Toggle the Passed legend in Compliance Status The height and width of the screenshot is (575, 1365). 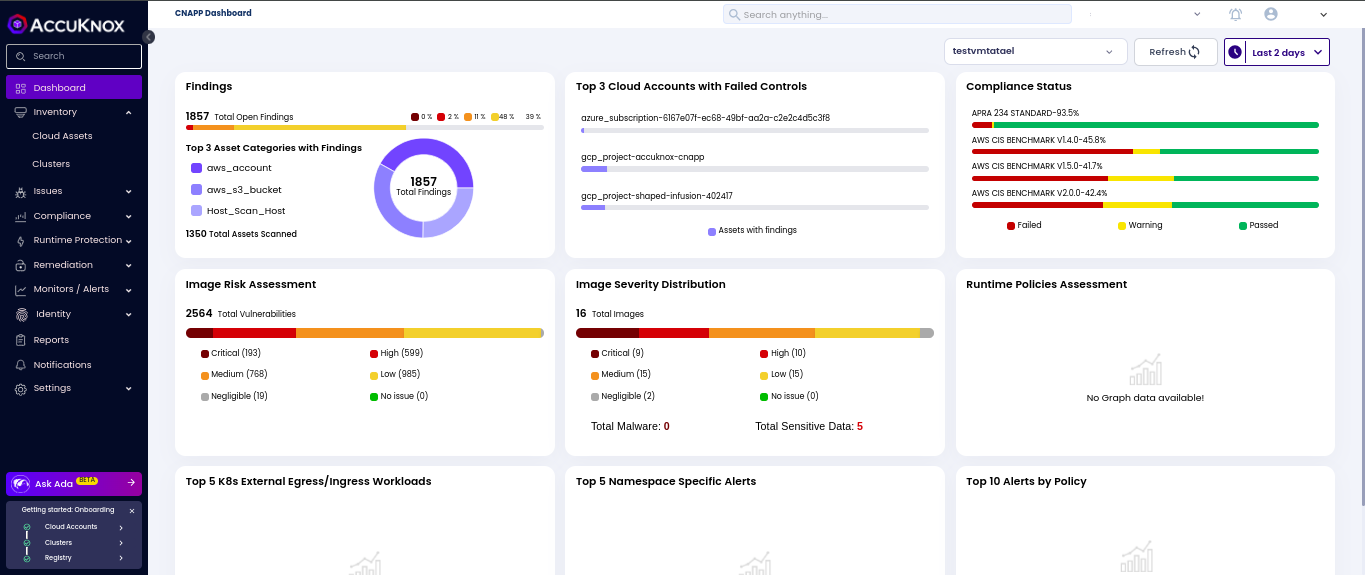pos(1259,225)
